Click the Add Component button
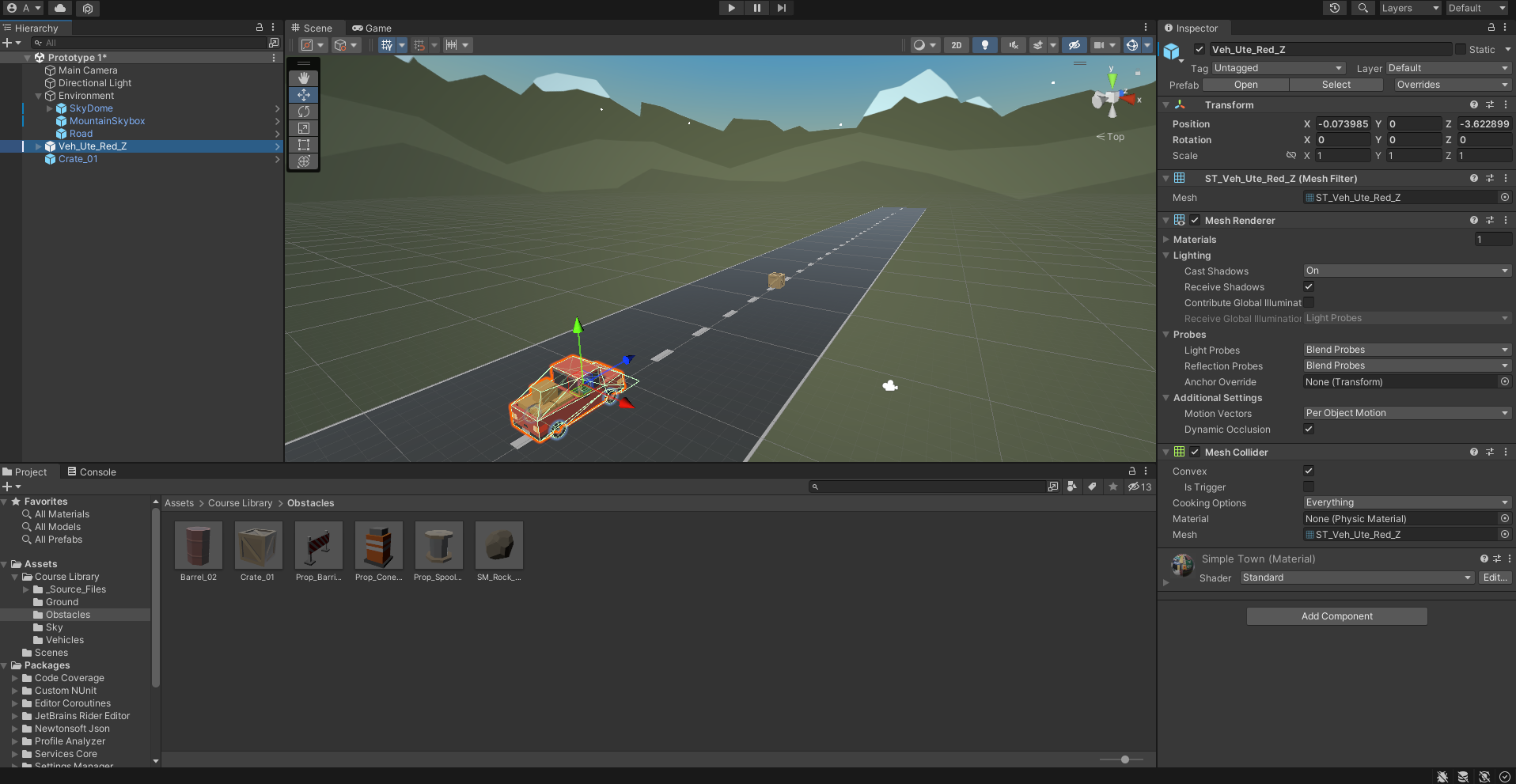1516x784 pixels. coord(1336,616)
